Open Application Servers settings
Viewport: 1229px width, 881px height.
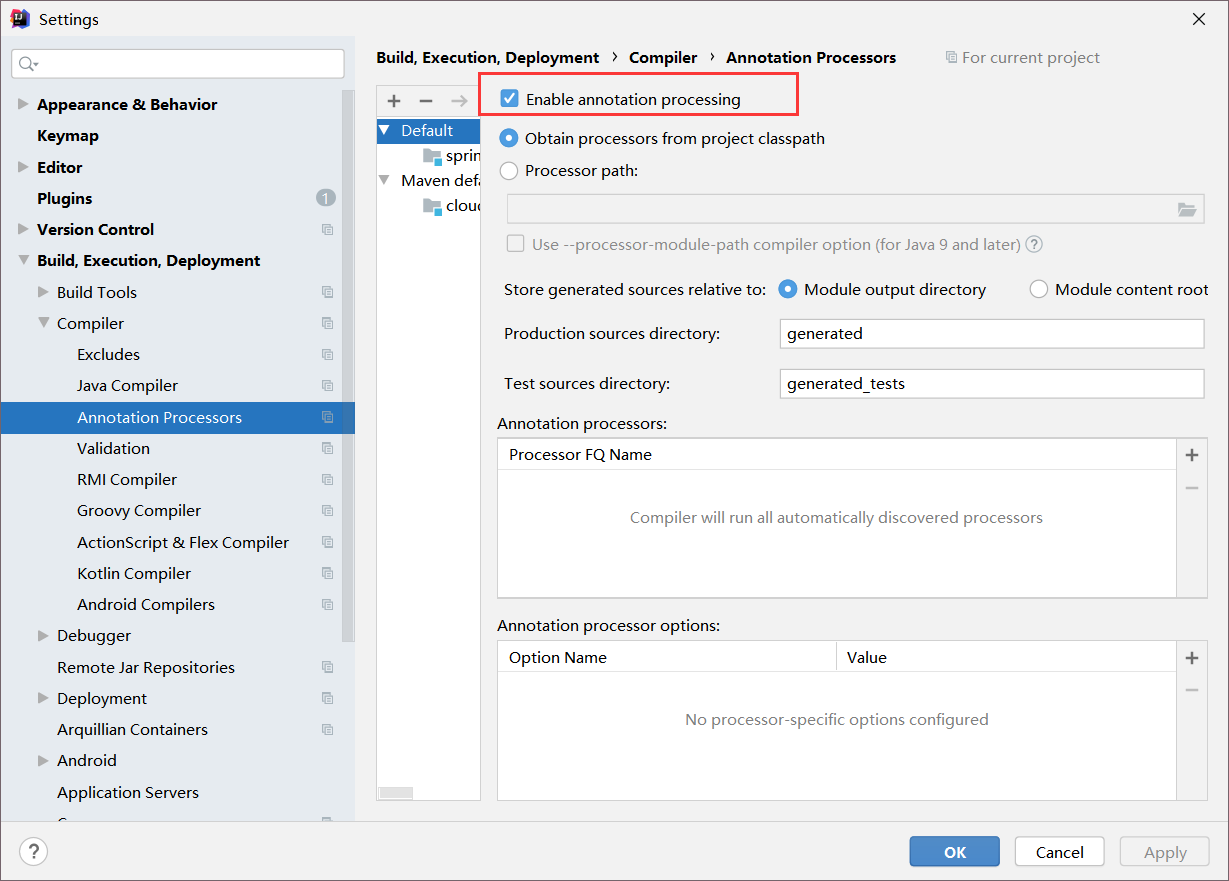click(x=128, y=793)
